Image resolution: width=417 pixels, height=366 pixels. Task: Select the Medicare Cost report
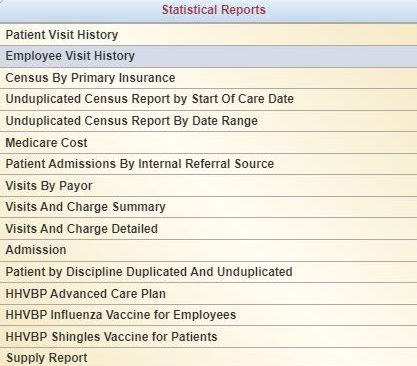[x=208, y=142]
